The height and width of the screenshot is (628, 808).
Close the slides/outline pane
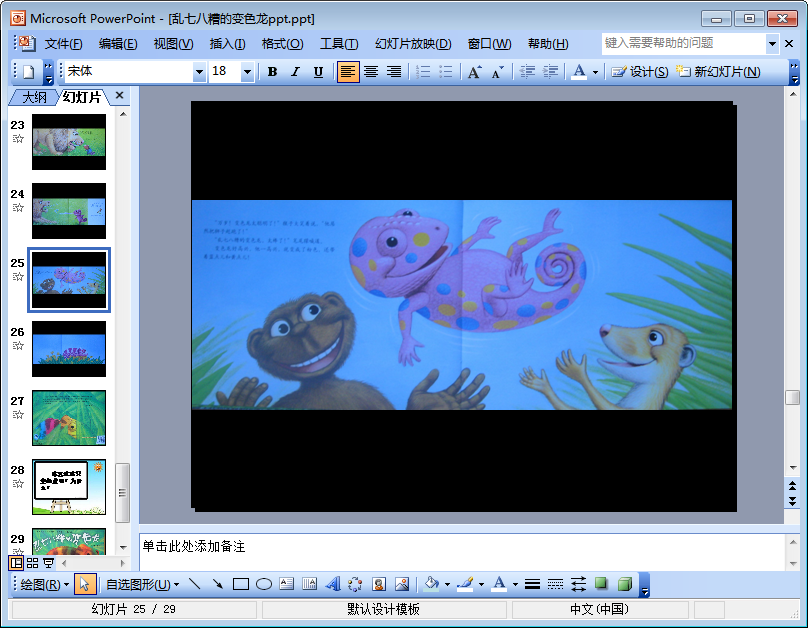tap(120, 95)
